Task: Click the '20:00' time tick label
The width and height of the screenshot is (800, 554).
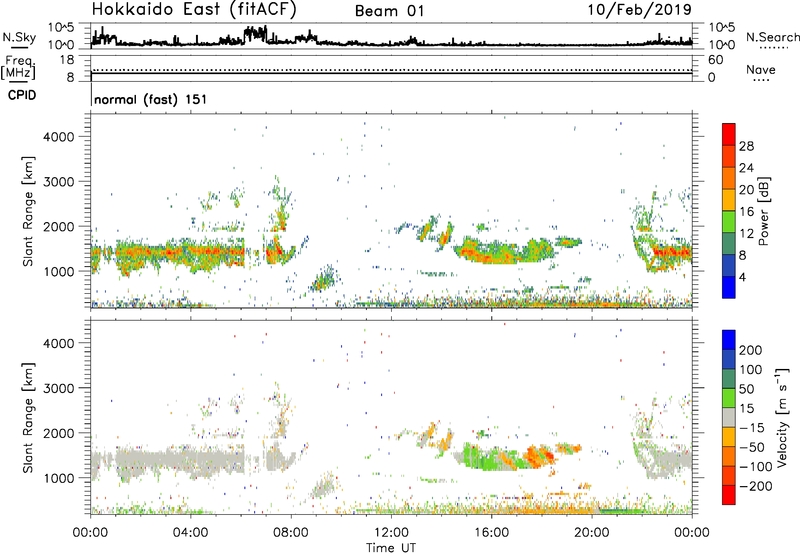Action: coord(592,533)
